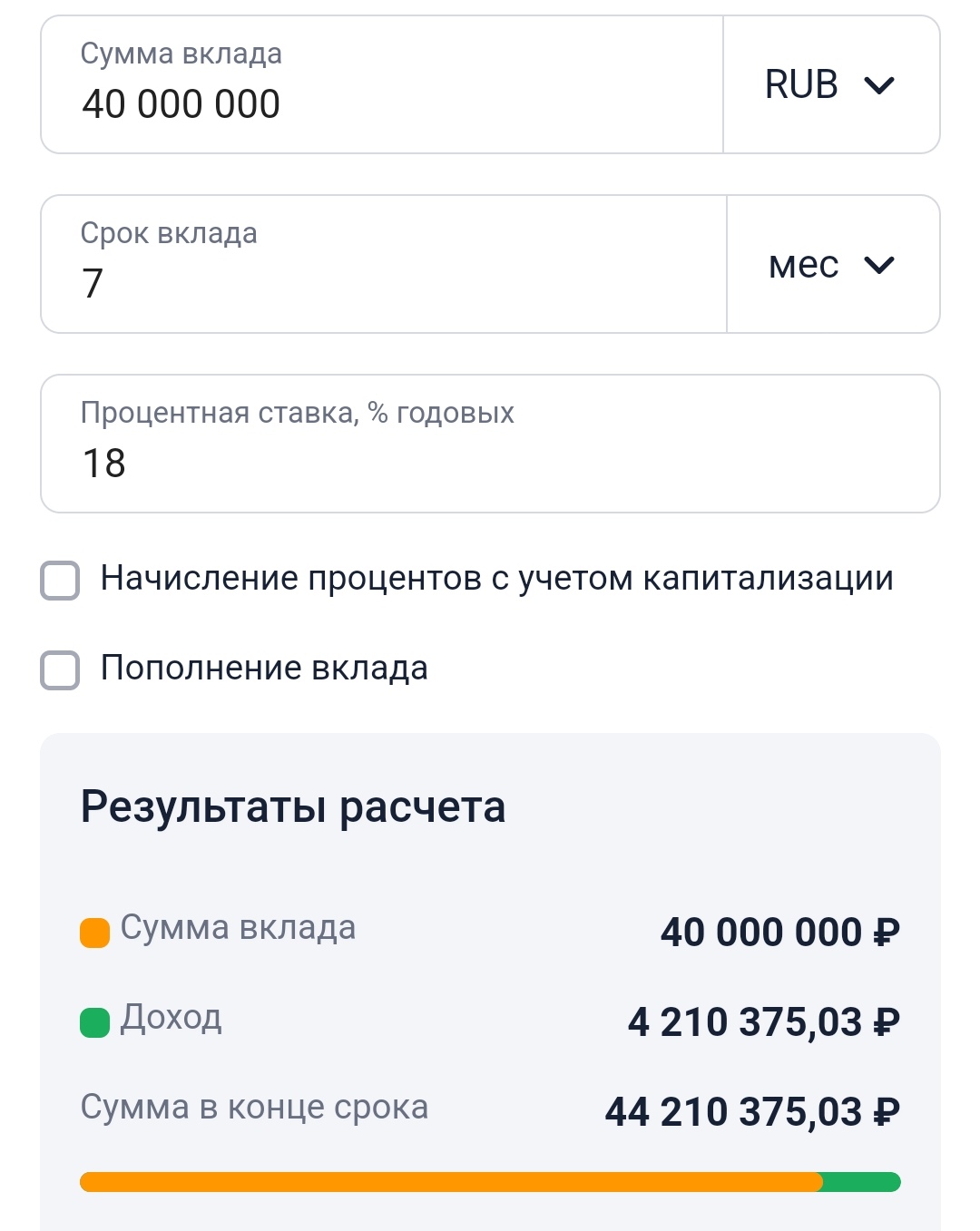This screenshot has width=980, height=1231.
Task: Enable the interest capitalization checkbox
Action: click(60, 581)
